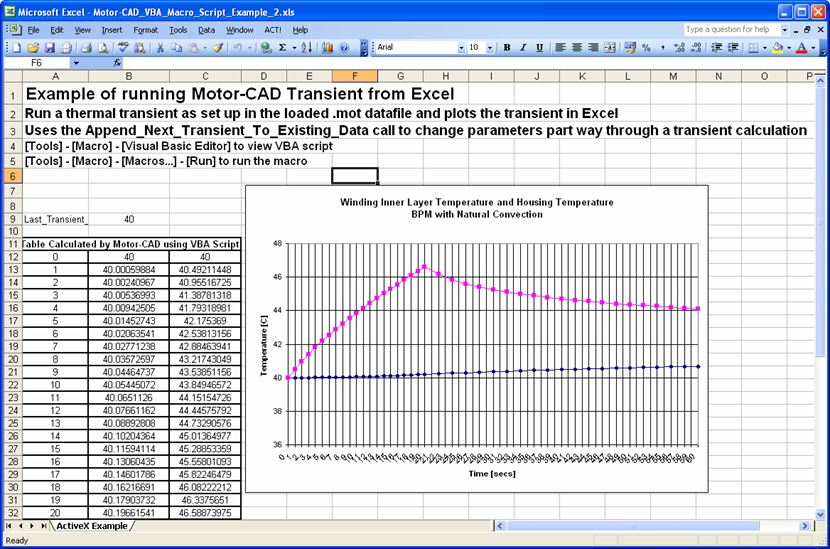Click the Research books icon
This screenshot has width=830, height=549.
click(x=140, y=48)
